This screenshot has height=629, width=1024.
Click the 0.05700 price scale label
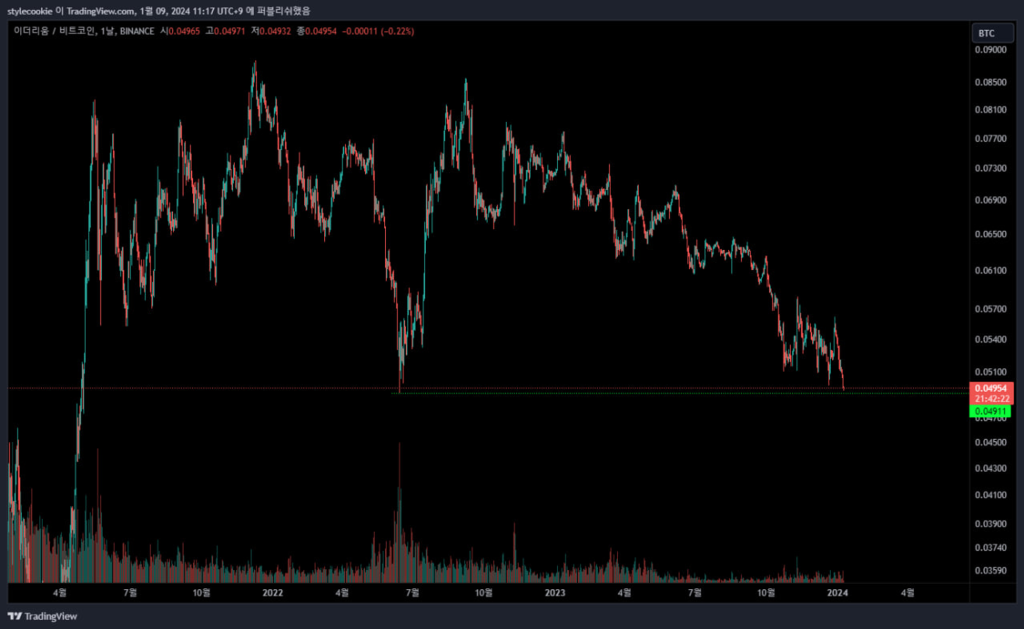pos(990,309)
